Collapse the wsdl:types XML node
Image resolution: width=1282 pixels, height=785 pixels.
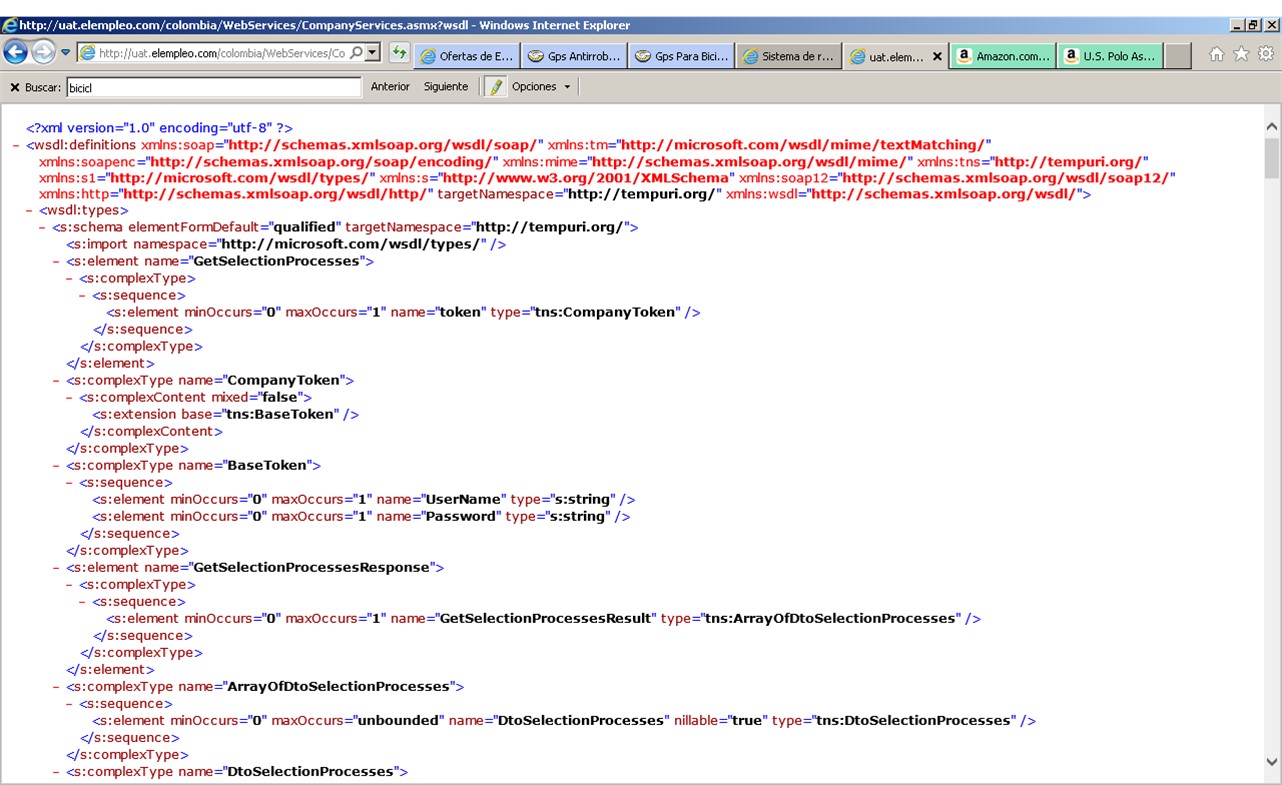tap(30, 211)
